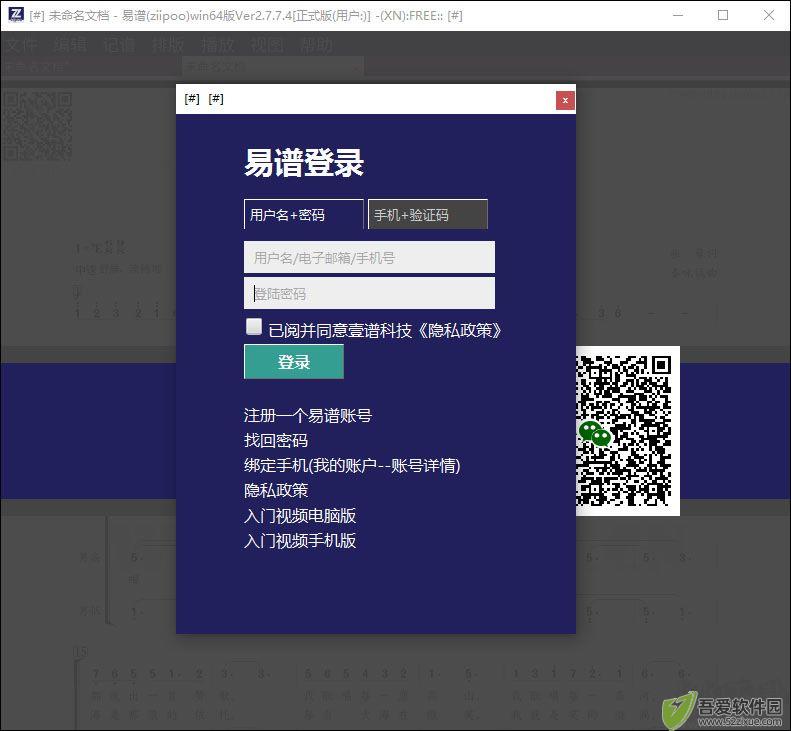Open 绑定手机(我的账户--账号详情) link
The height and width of the screenshot is (731, 791).
pos(352,465)
